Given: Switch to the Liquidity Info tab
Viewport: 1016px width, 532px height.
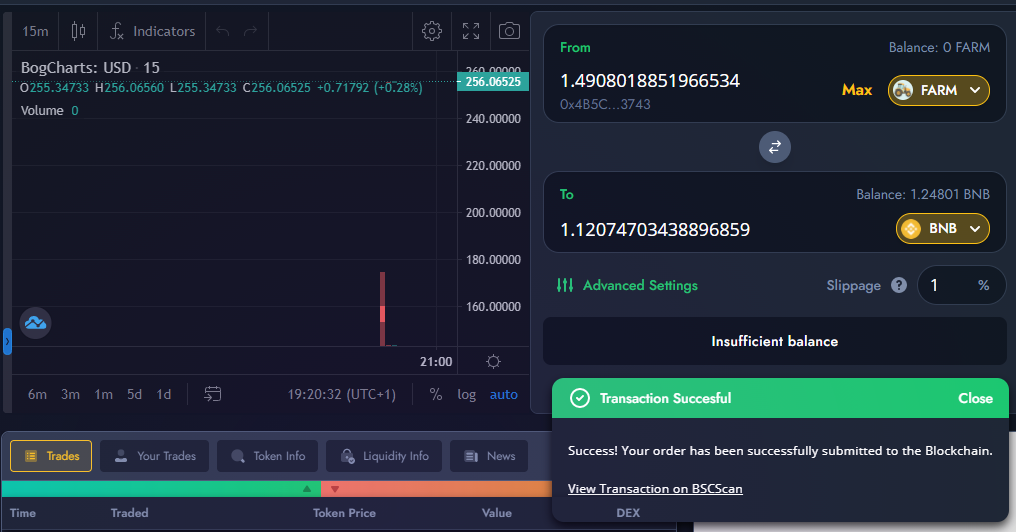Looking at the screenshot, I should (384, 456).
